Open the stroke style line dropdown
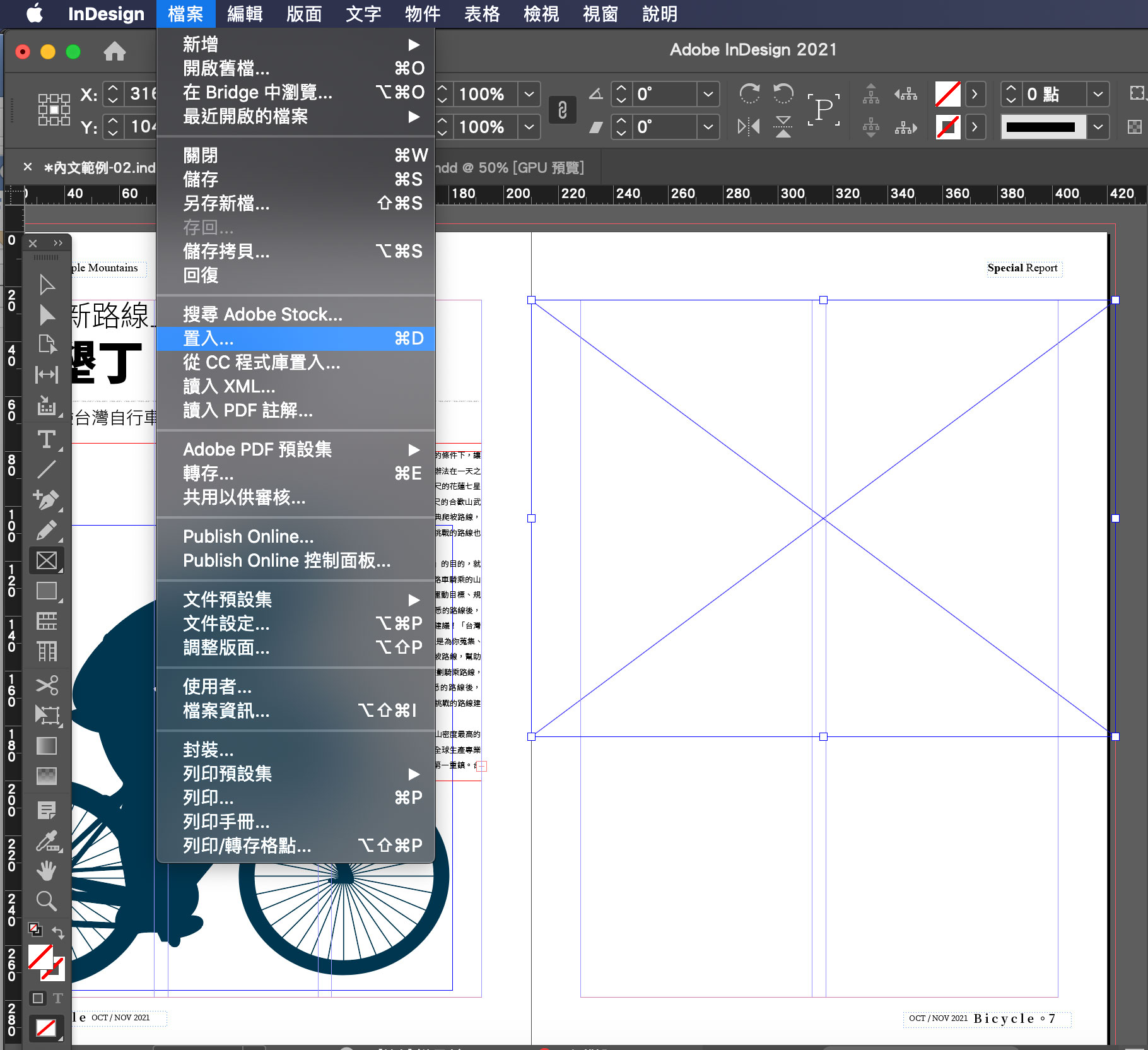Screen dimensions: 1148x1050 coord(1098,127)
